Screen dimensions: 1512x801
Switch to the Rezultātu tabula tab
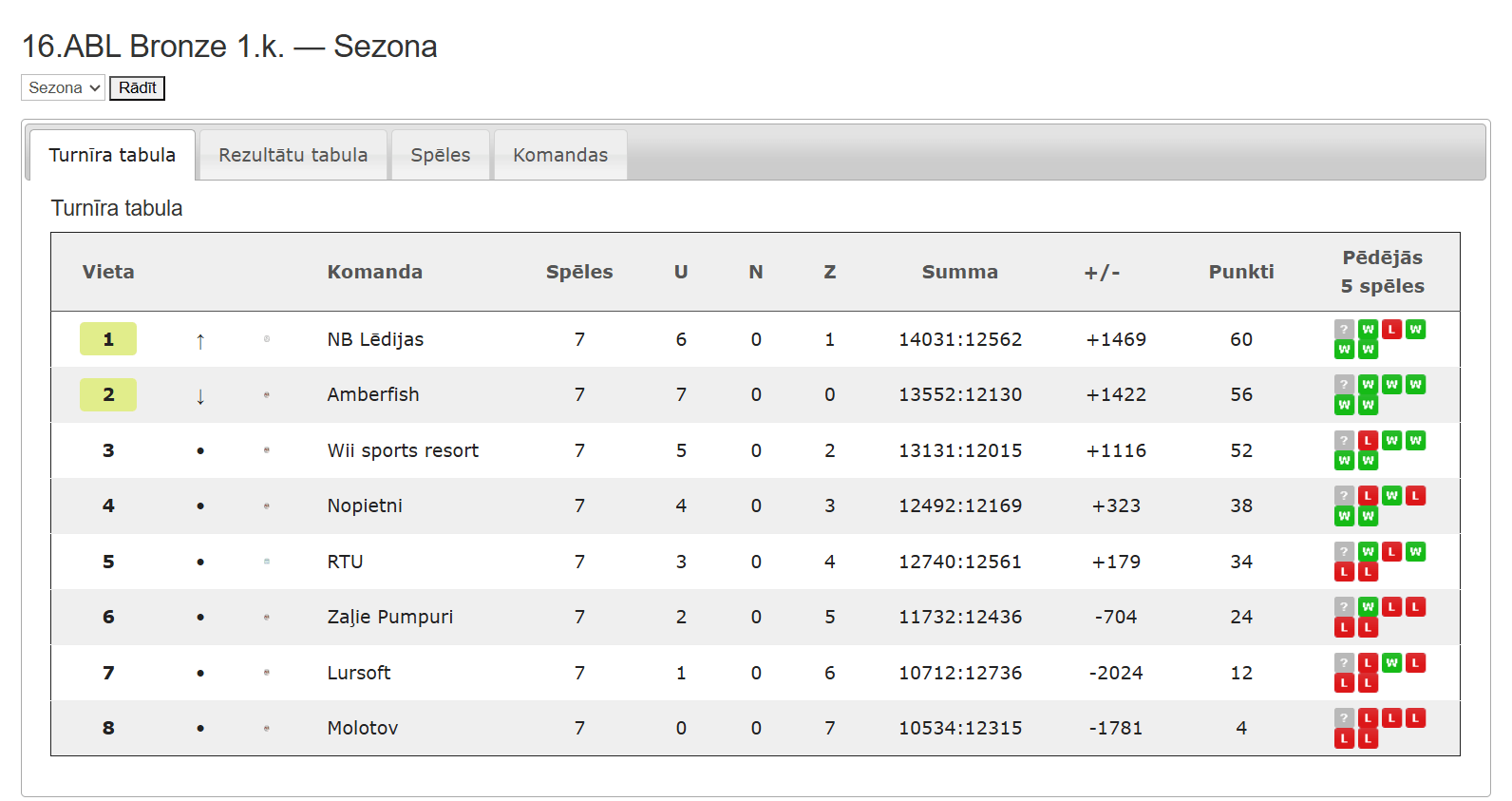293,155
